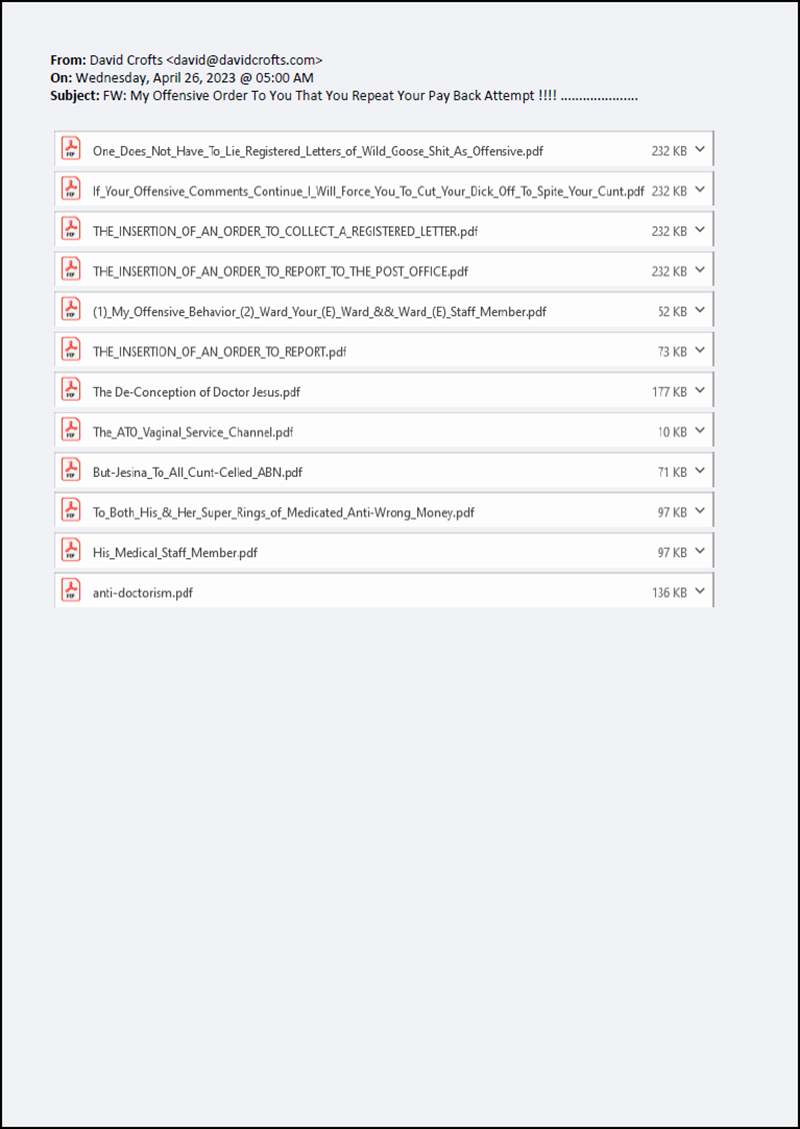
Task: Open The De-Conception of Doctor Jesus.pdf
Action: (x=197, y=392)
